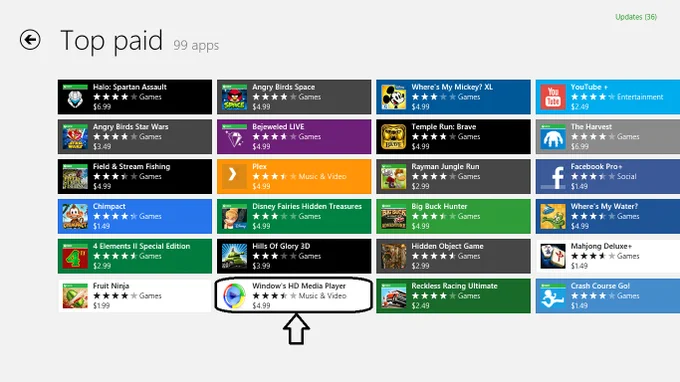Click the Facebook Pro+ icon
680x382 pixels.
[x=553, y=176]
